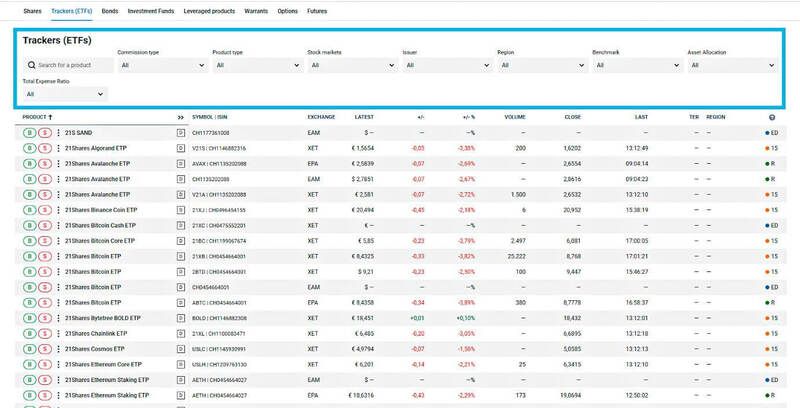Sort by the LAST column header
Image resolution: width=800 pixels, height=408 pixels.
pos(641,117)
